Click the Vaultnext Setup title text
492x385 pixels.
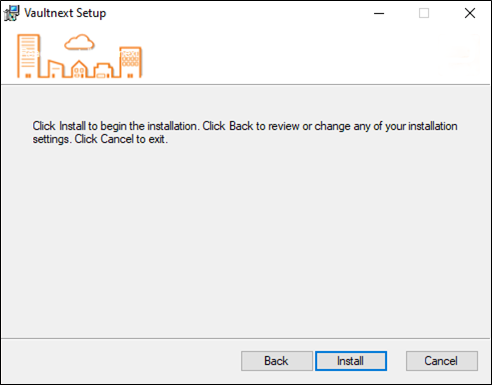click(65, 13)
